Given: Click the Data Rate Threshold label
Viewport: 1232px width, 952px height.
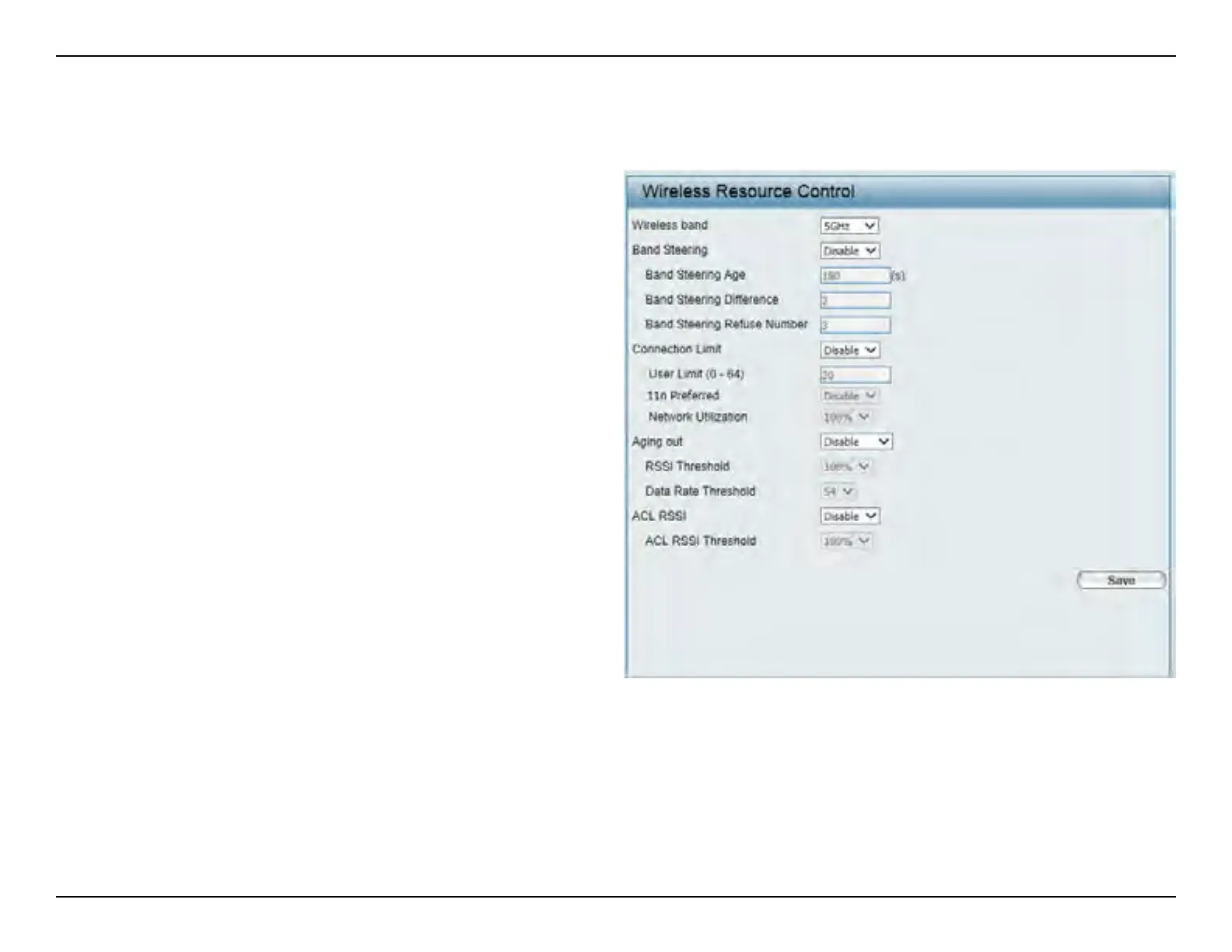Looking at the screenshot, I should 700,491.
